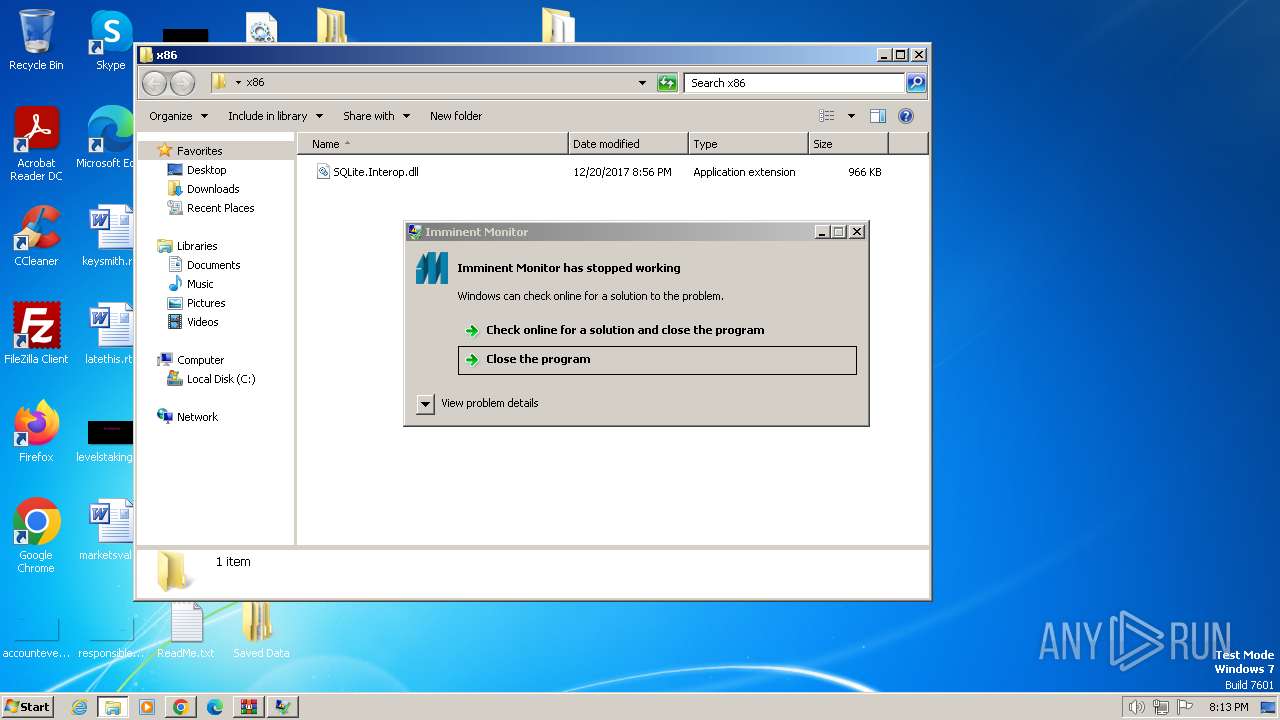Toggle the preview pane icon
This screenshot has height=720, width=1280.
[878, 116]
